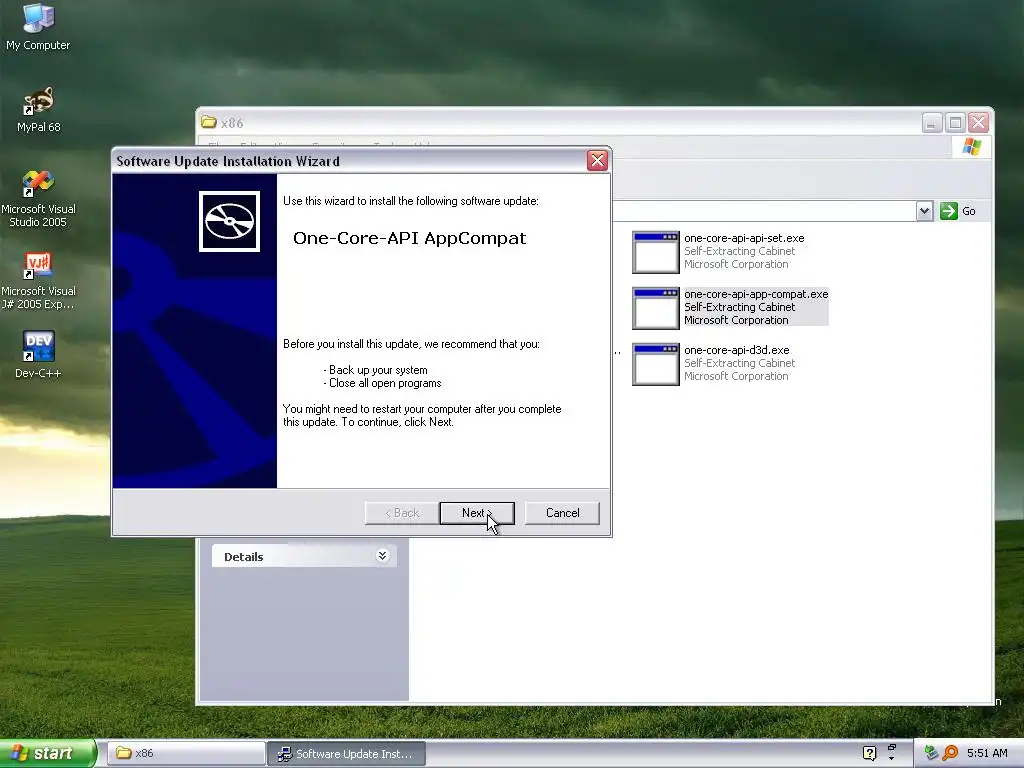Click the x86 window address bar field
Image resolution: width=1024 pixels, height=768 pixels.
point(763,211)
